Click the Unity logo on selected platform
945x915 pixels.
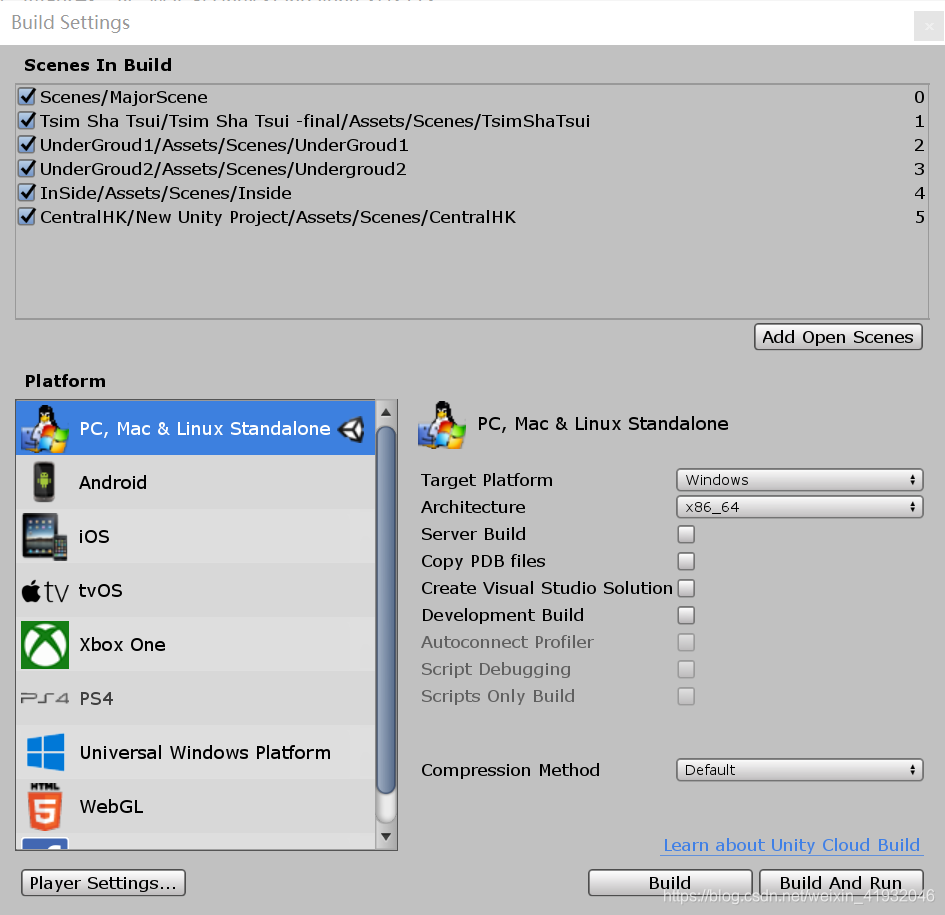pos(351,429)
